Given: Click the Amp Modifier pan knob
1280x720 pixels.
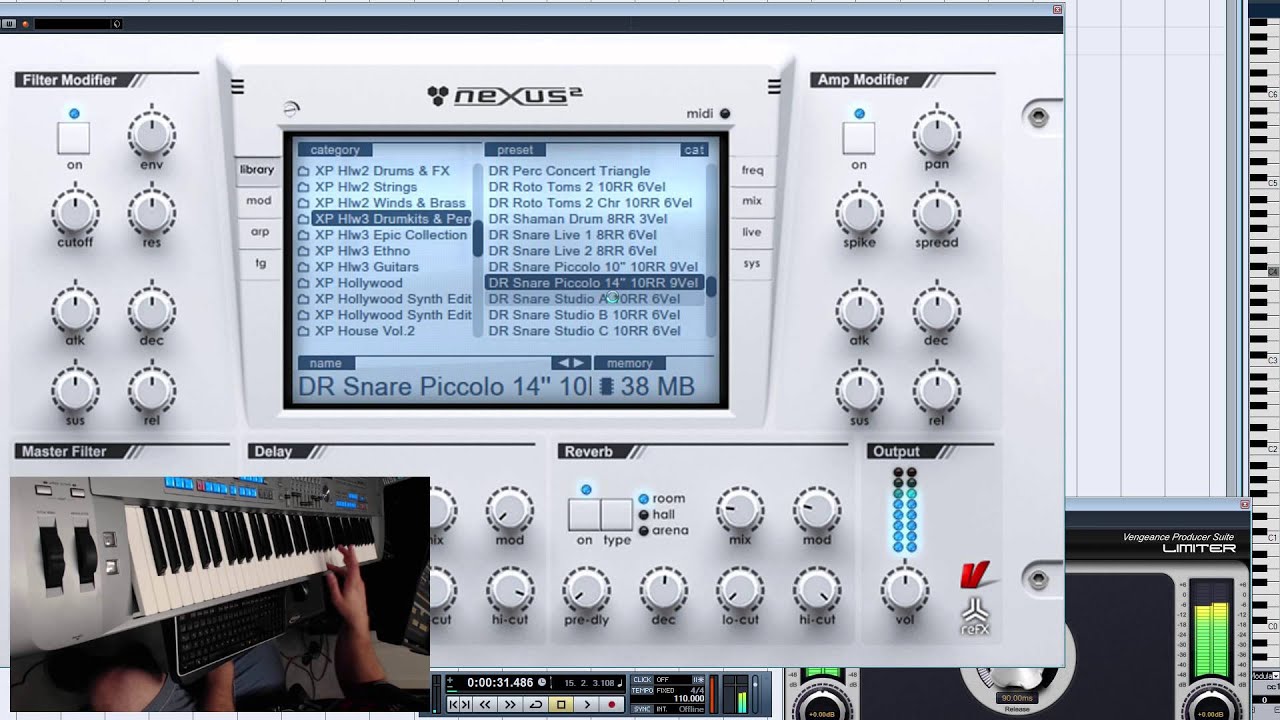Looking at the screenshot, I should [x=936, y=133].
